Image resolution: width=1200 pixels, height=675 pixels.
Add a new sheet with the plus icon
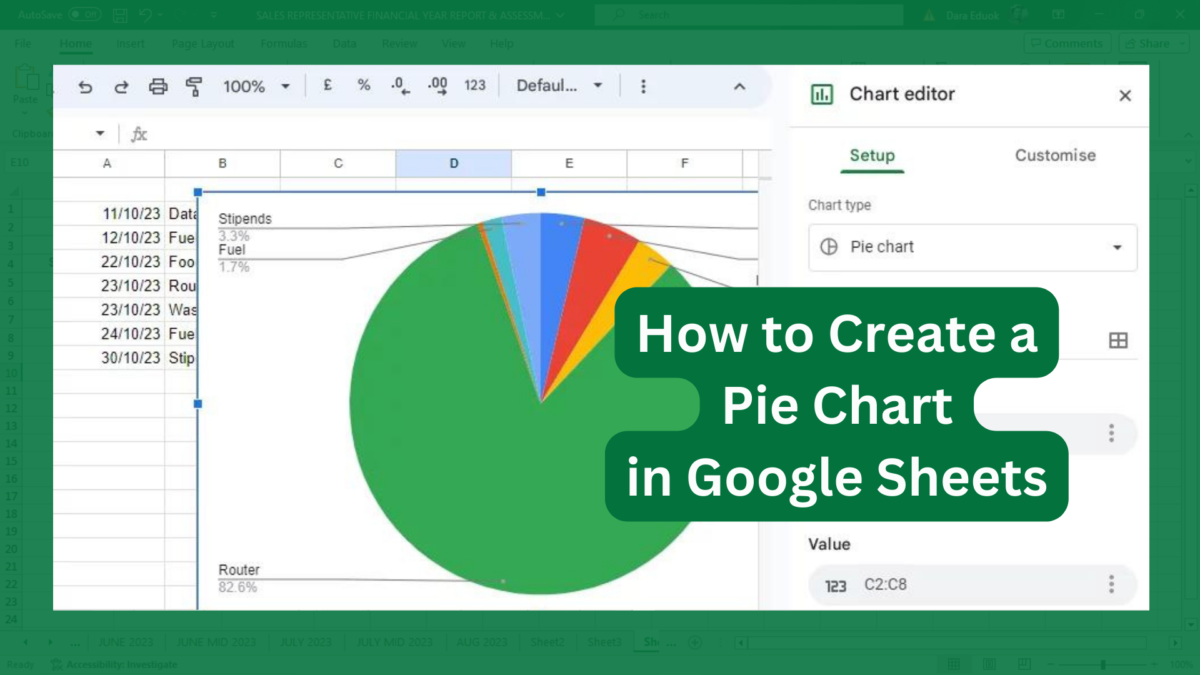tap(696, 642)
